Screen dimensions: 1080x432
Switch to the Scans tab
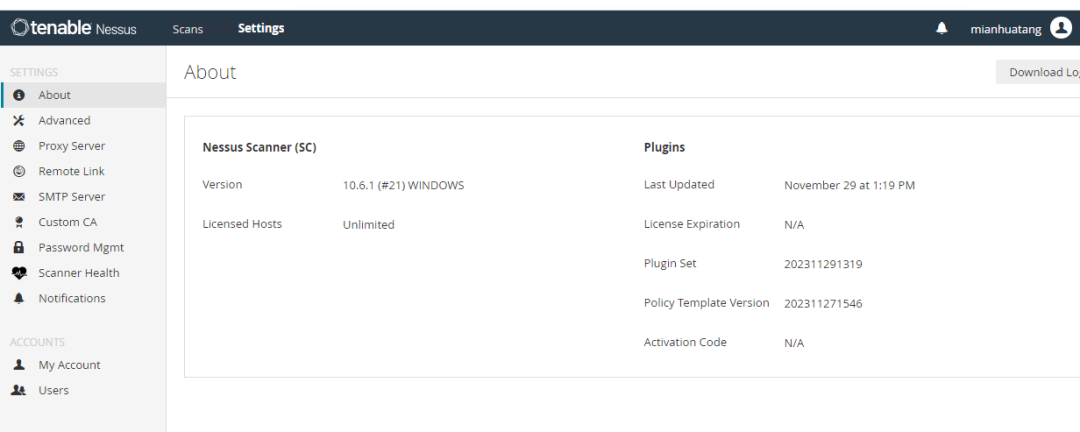[188, 29]
